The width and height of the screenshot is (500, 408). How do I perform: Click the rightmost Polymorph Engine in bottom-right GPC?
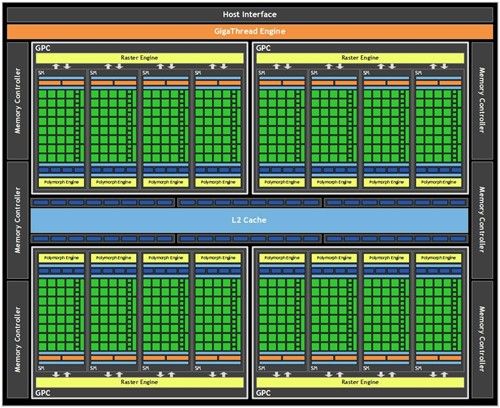(439, 258)
